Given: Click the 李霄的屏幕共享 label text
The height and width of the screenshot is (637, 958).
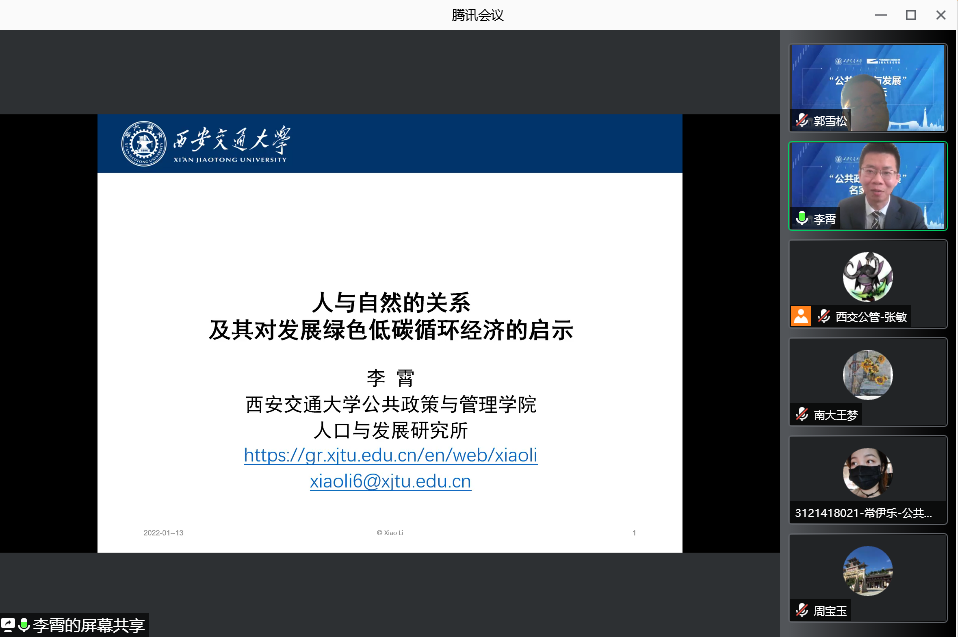Looking at the screenshot, I should (89, 626).
